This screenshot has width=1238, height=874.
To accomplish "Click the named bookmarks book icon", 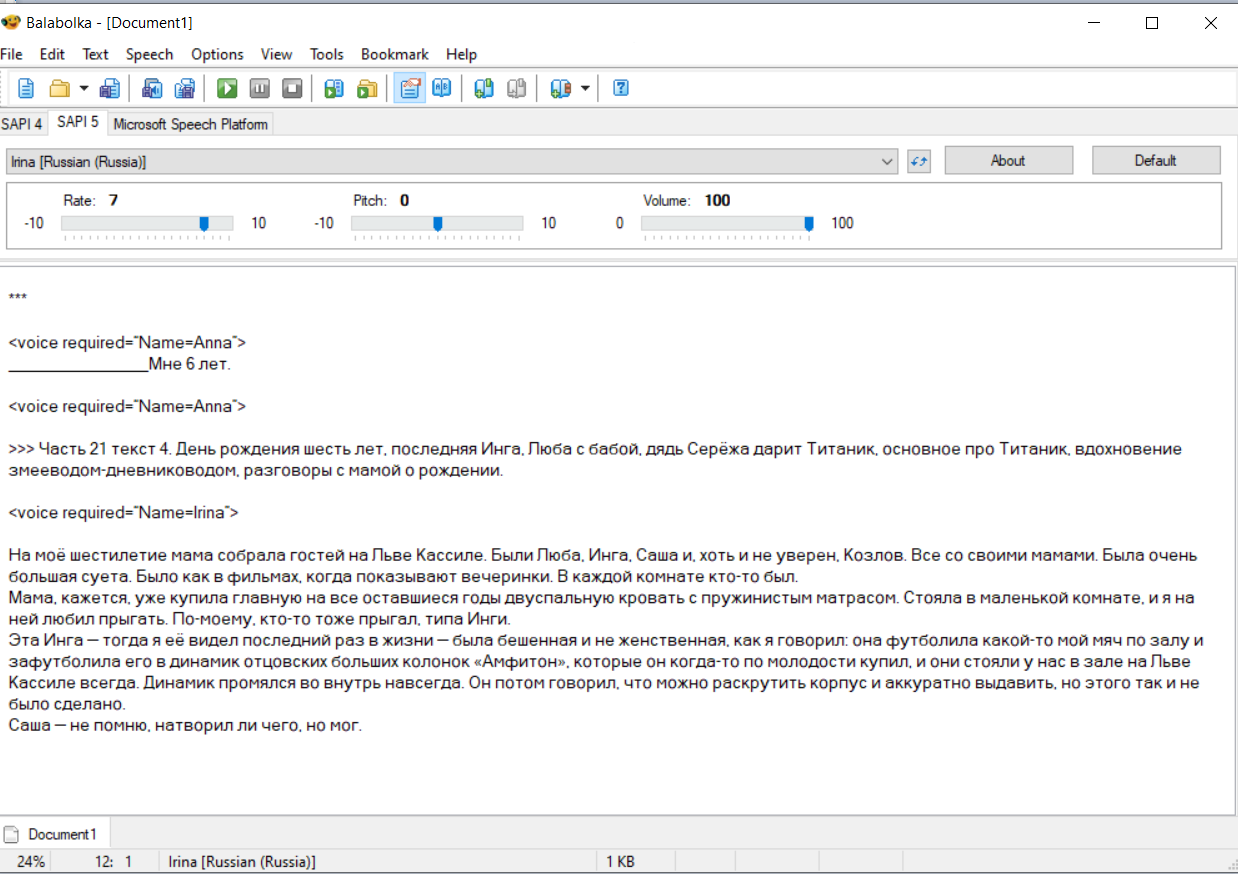I will pos(559,88).
